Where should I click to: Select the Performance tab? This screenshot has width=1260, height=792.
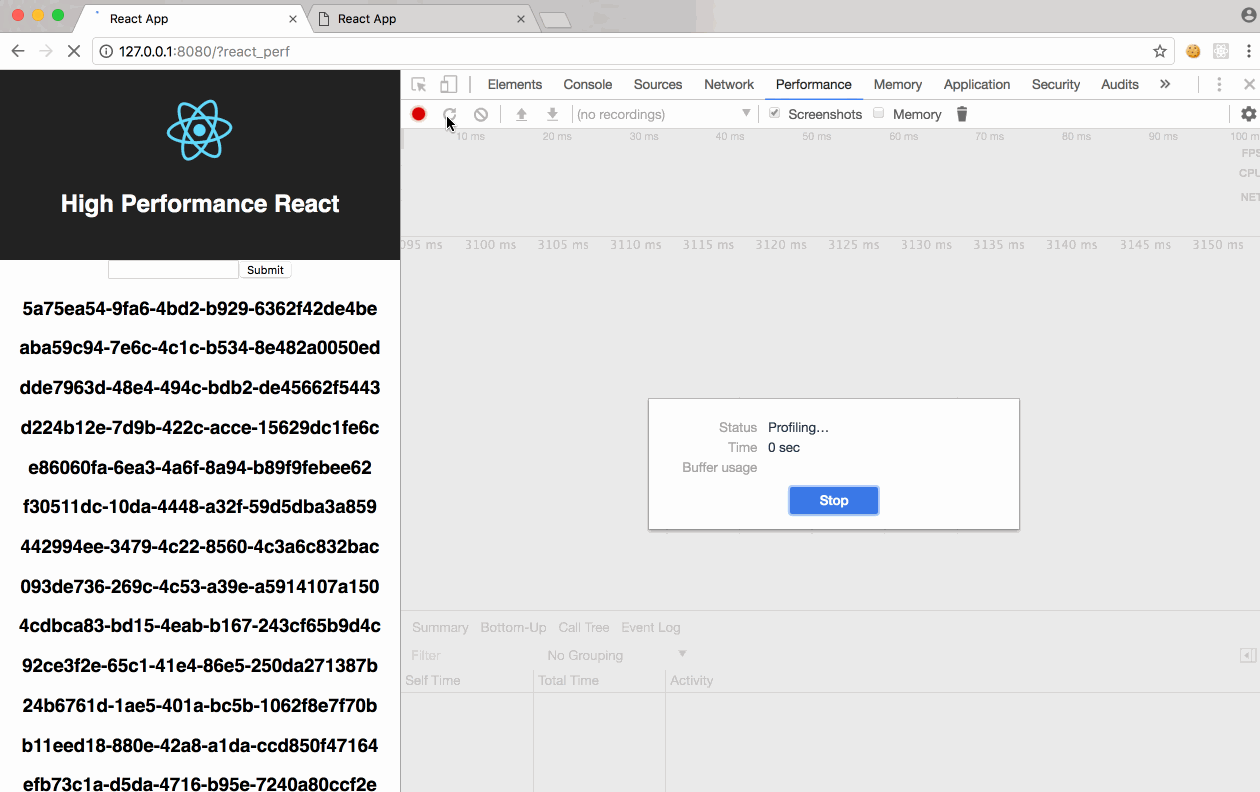click(x=814, y=85)
